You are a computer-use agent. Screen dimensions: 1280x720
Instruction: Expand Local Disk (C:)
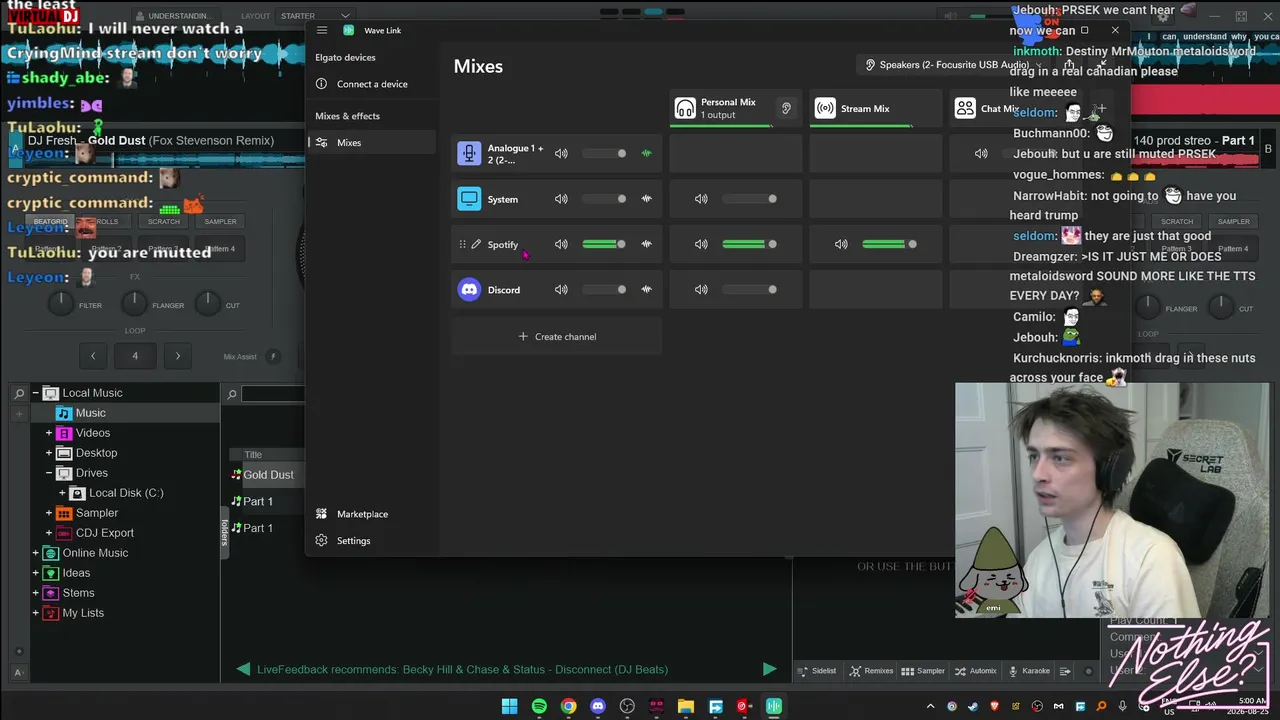62,493
